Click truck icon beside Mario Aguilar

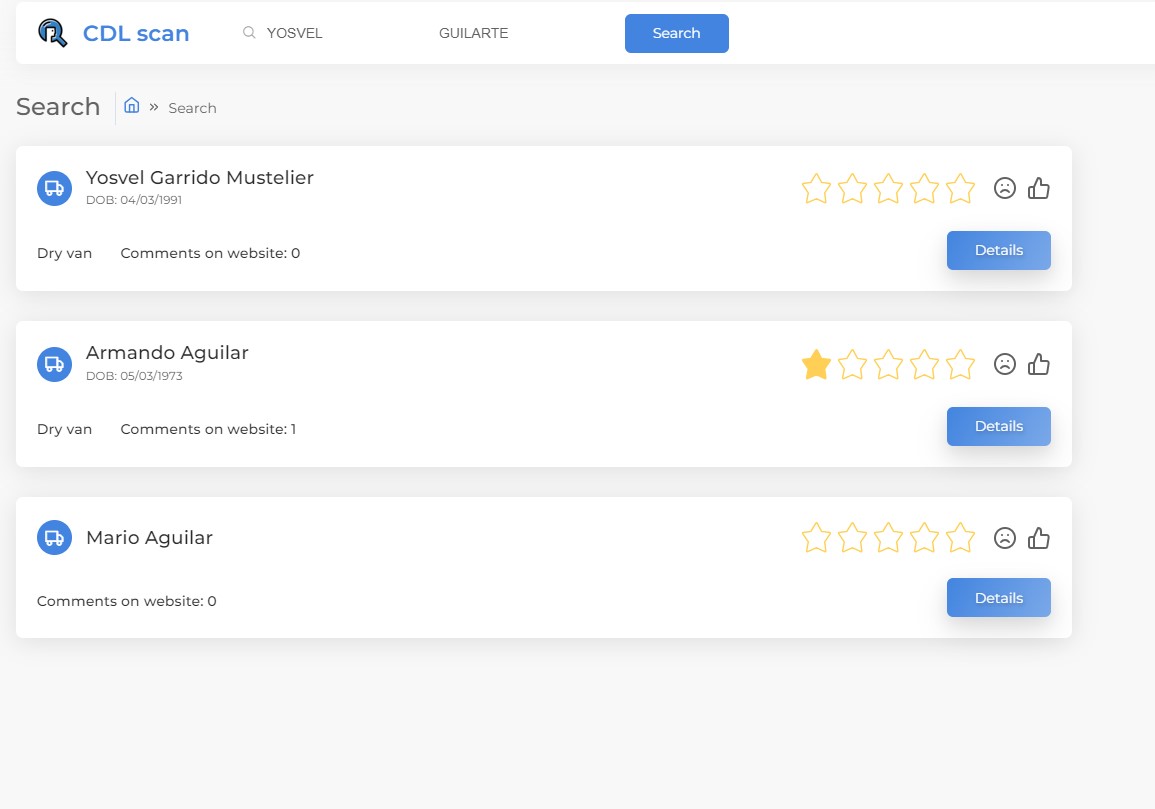point(54,537)
